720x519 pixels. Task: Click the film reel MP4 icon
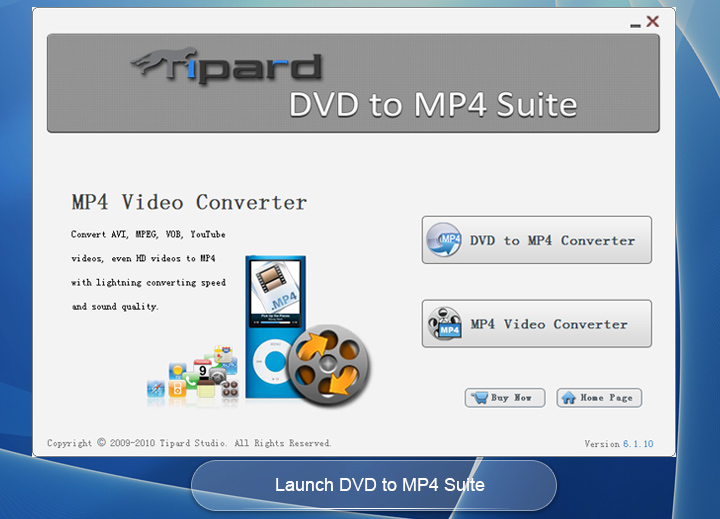[x=444, y=324]
